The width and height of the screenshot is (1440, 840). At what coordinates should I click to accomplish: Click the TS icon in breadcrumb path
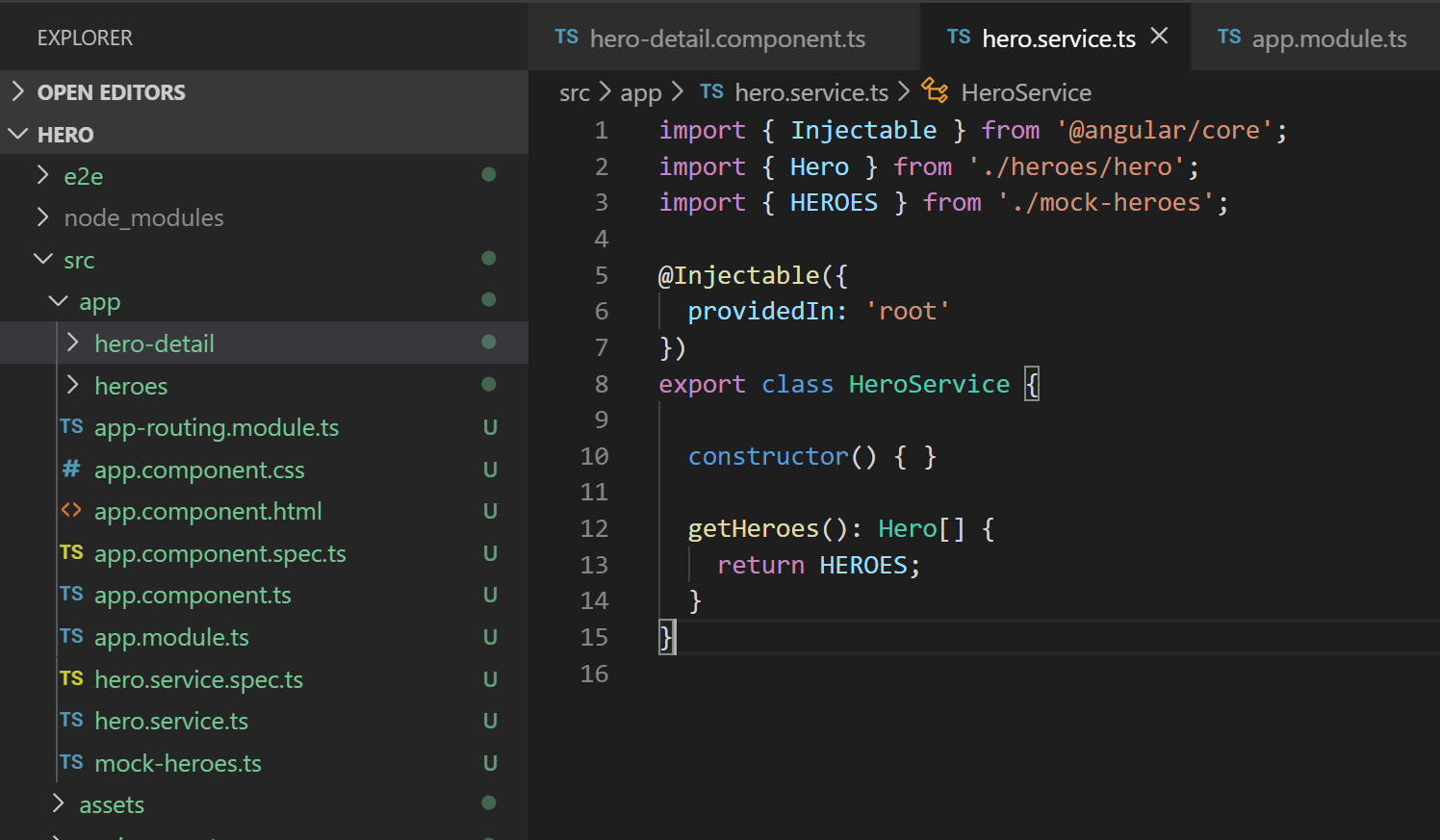point(711,91)
